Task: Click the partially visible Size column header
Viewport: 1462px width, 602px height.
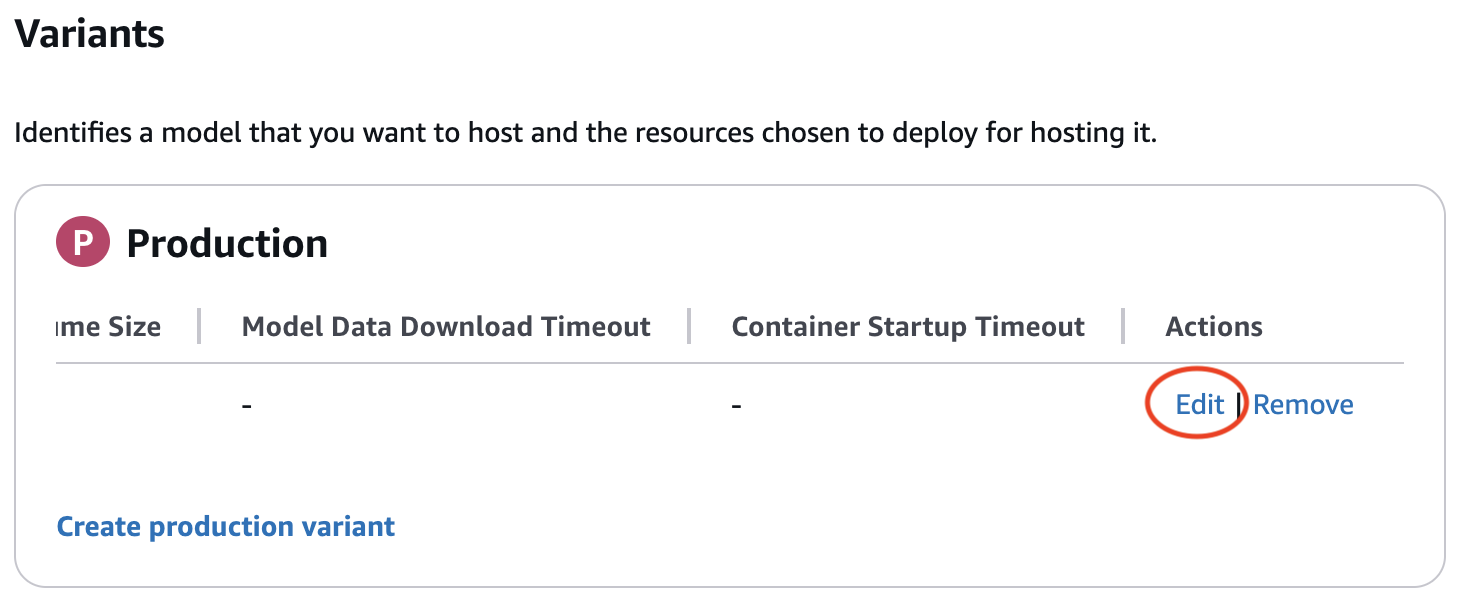Action: pyautogui.click(x=108, y=327)
